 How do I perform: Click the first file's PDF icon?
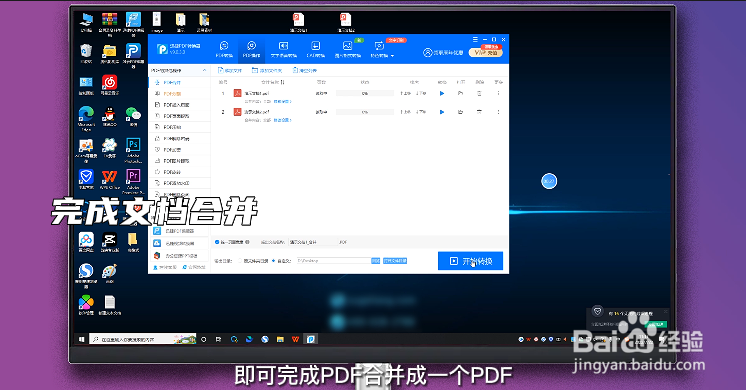coord(237,93)
